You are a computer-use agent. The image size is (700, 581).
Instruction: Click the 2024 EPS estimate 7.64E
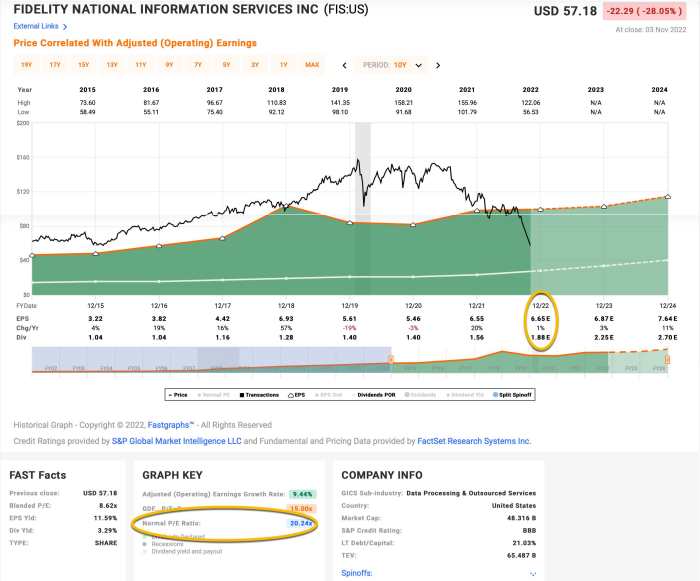click(x=668, y=319)
